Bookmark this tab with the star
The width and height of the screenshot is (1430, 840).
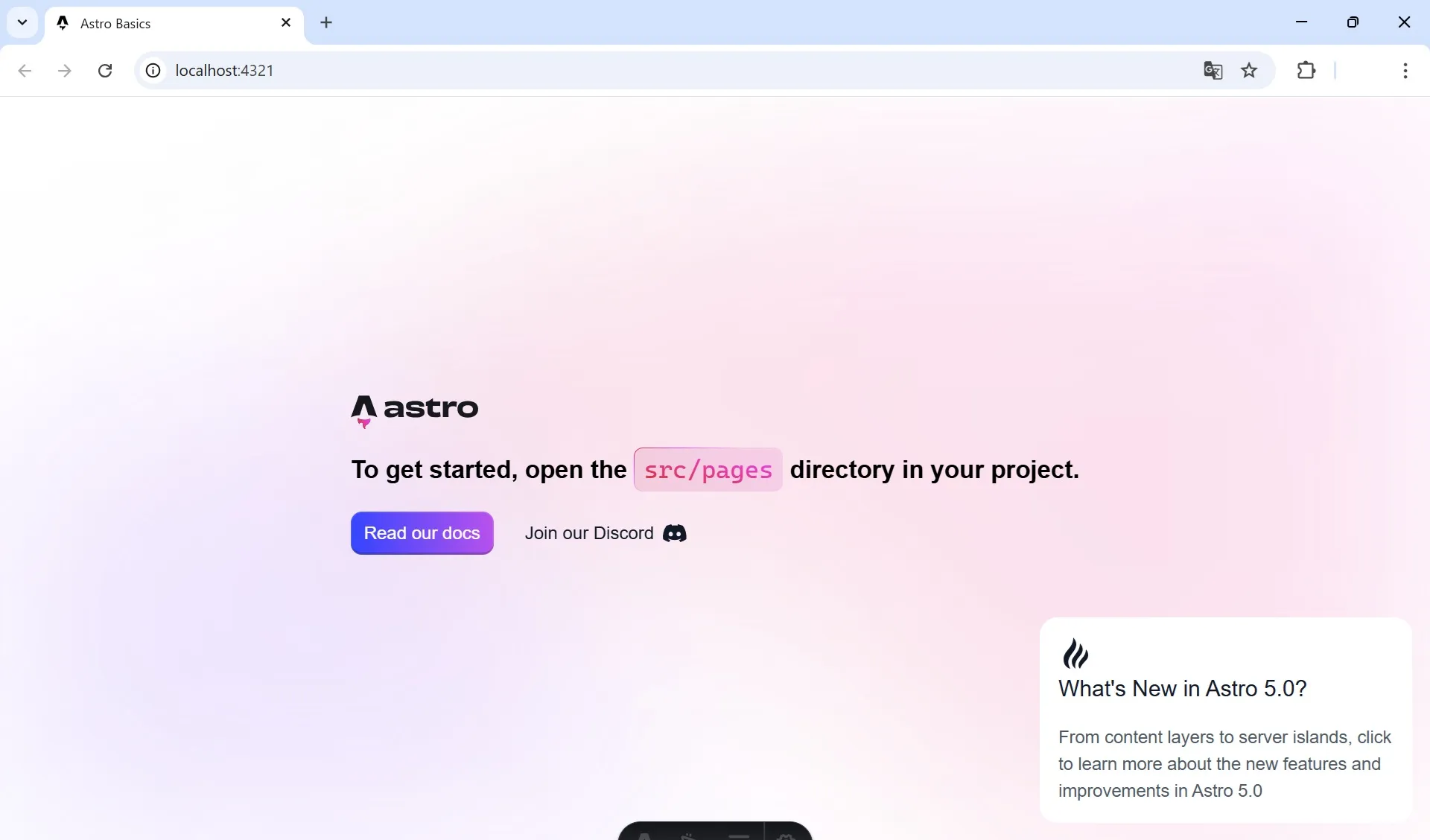click(1249, 71)
